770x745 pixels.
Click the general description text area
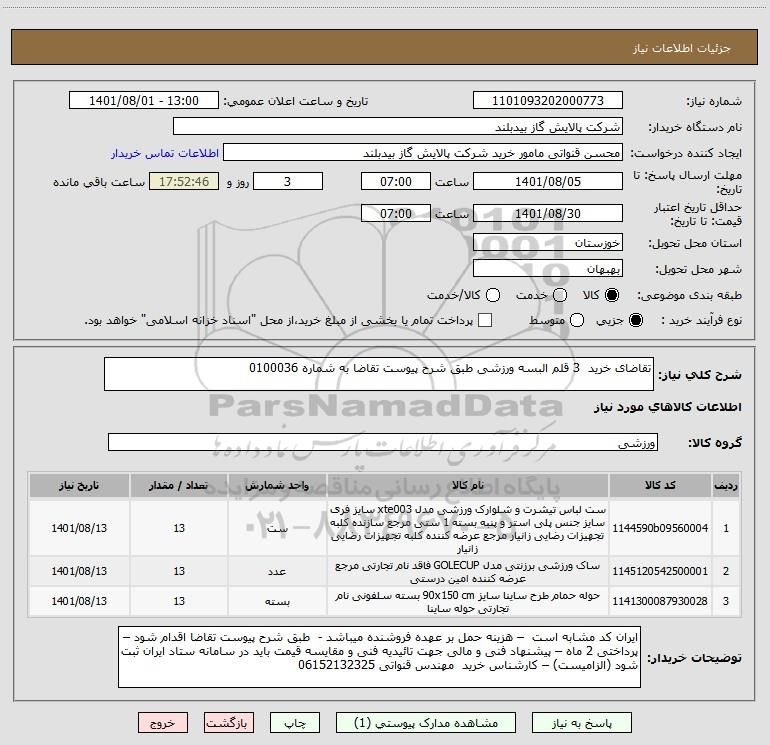(379, 374)
